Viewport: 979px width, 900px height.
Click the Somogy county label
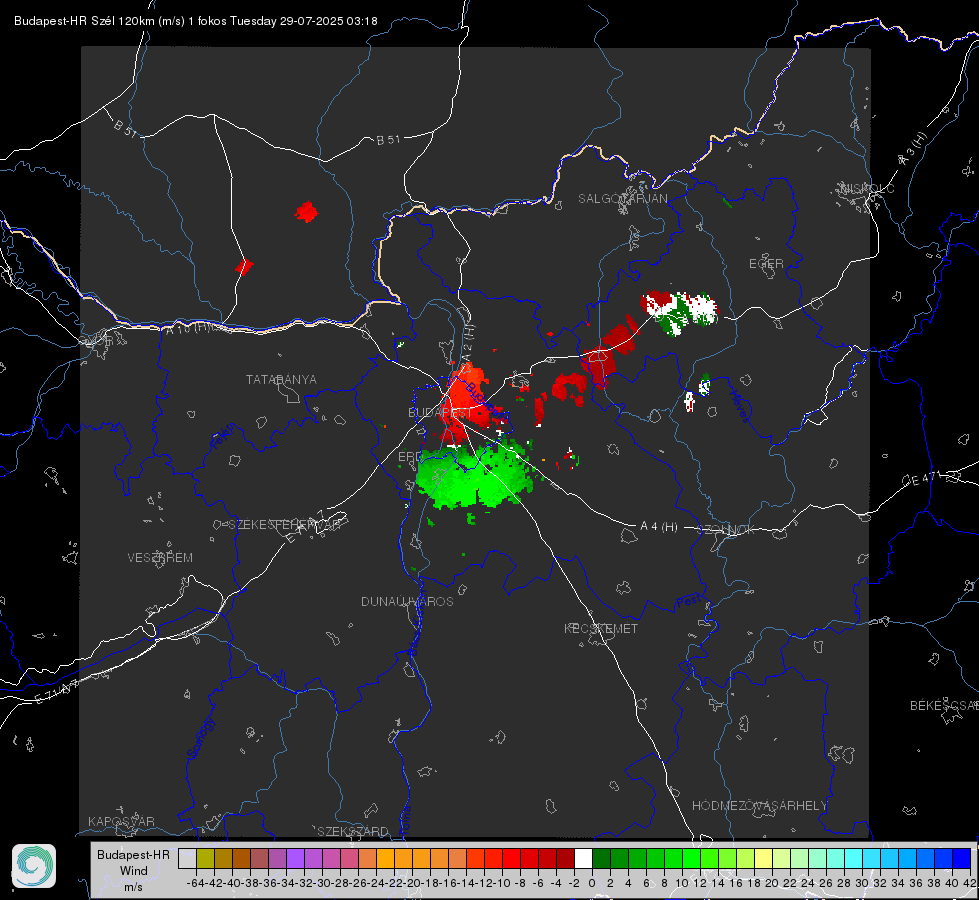pyautogui.click(x=200, y=738)
